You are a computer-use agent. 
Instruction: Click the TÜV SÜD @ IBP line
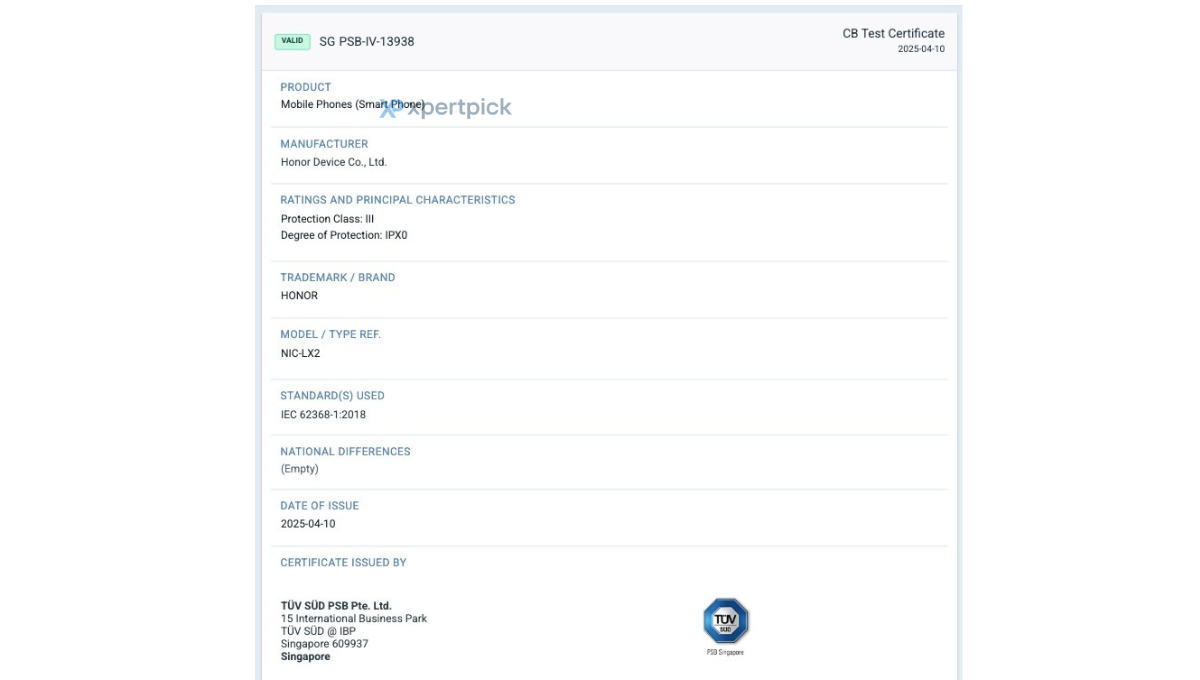tap(318, 632)
